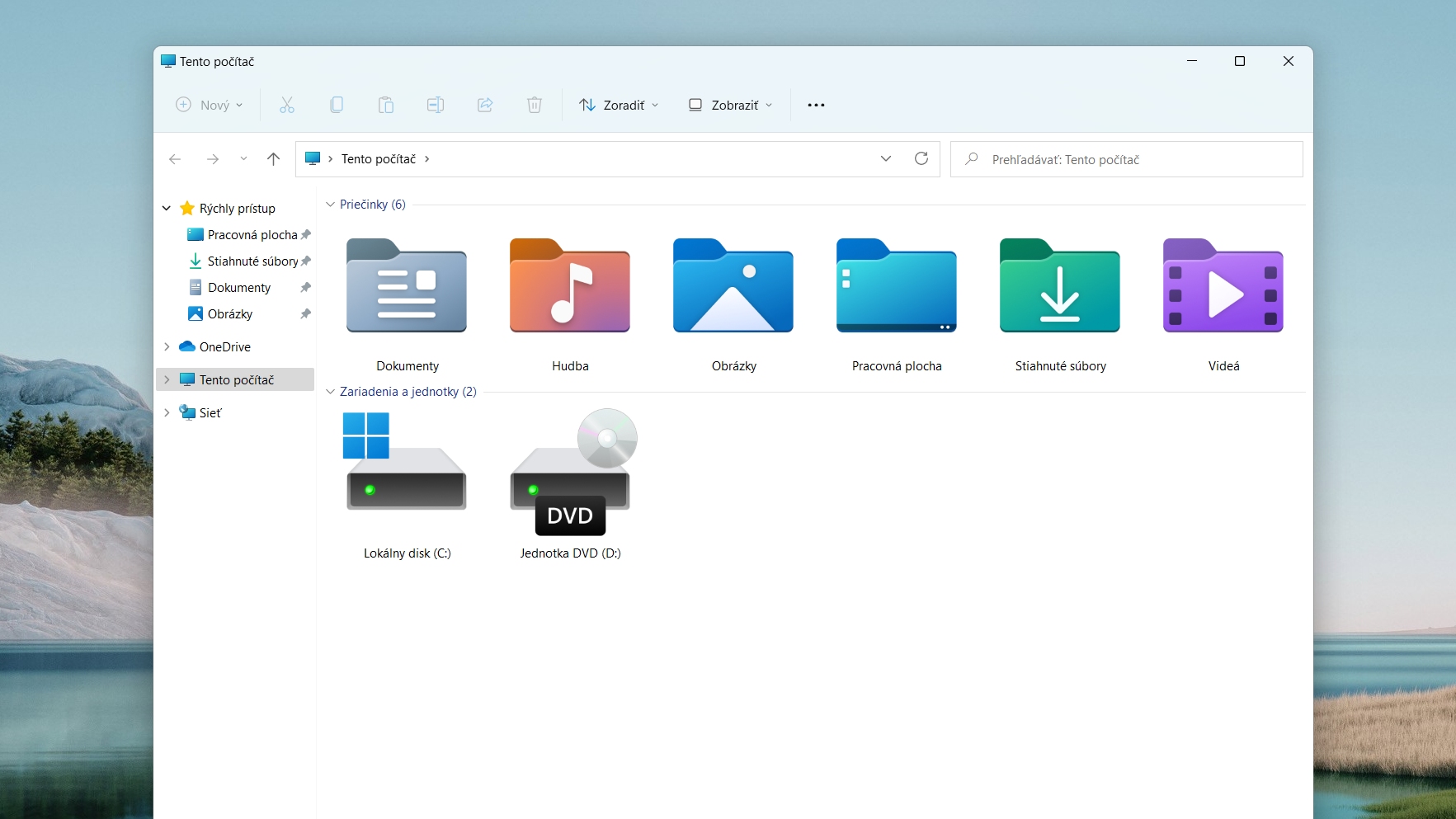Click the Delete (trash) icon
The height and width of the screenshot is (819, 1456).
coord(535,105)
